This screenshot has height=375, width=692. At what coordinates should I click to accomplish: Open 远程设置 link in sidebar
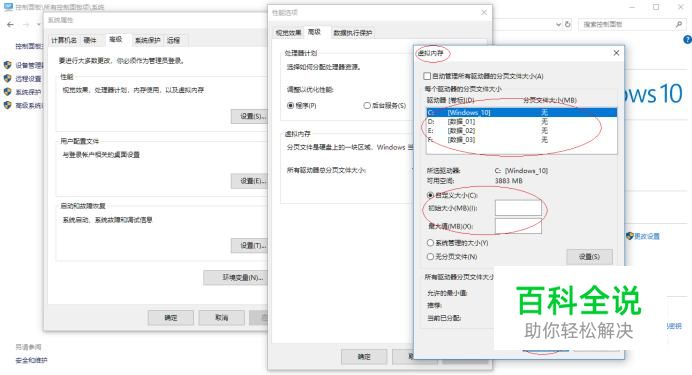pyautogui.click(x=28, y=79)
